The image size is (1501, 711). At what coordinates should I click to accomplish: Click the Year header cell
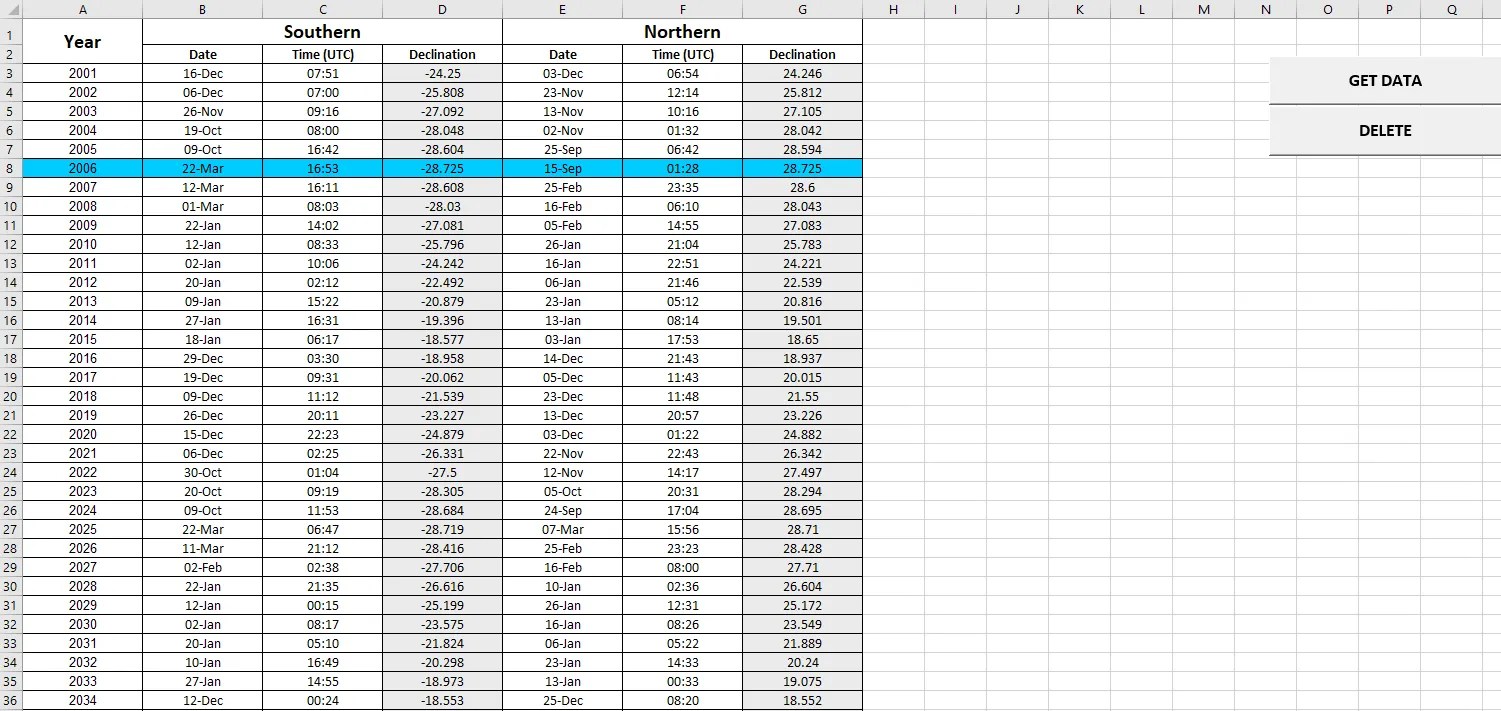coord(83,41)
